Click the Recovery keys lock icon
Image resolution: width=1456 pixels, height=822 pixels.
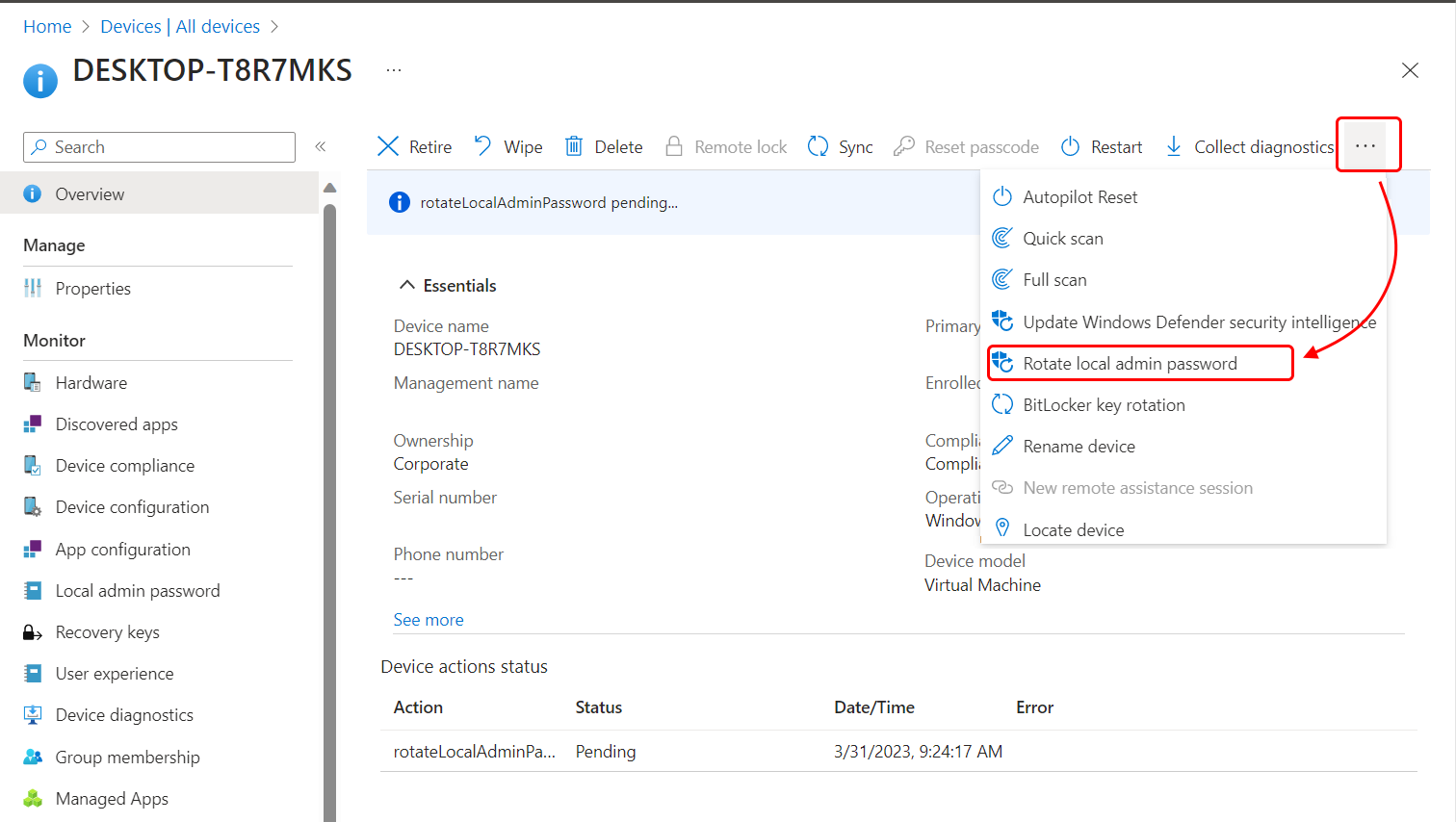click(x=33, y=632)
